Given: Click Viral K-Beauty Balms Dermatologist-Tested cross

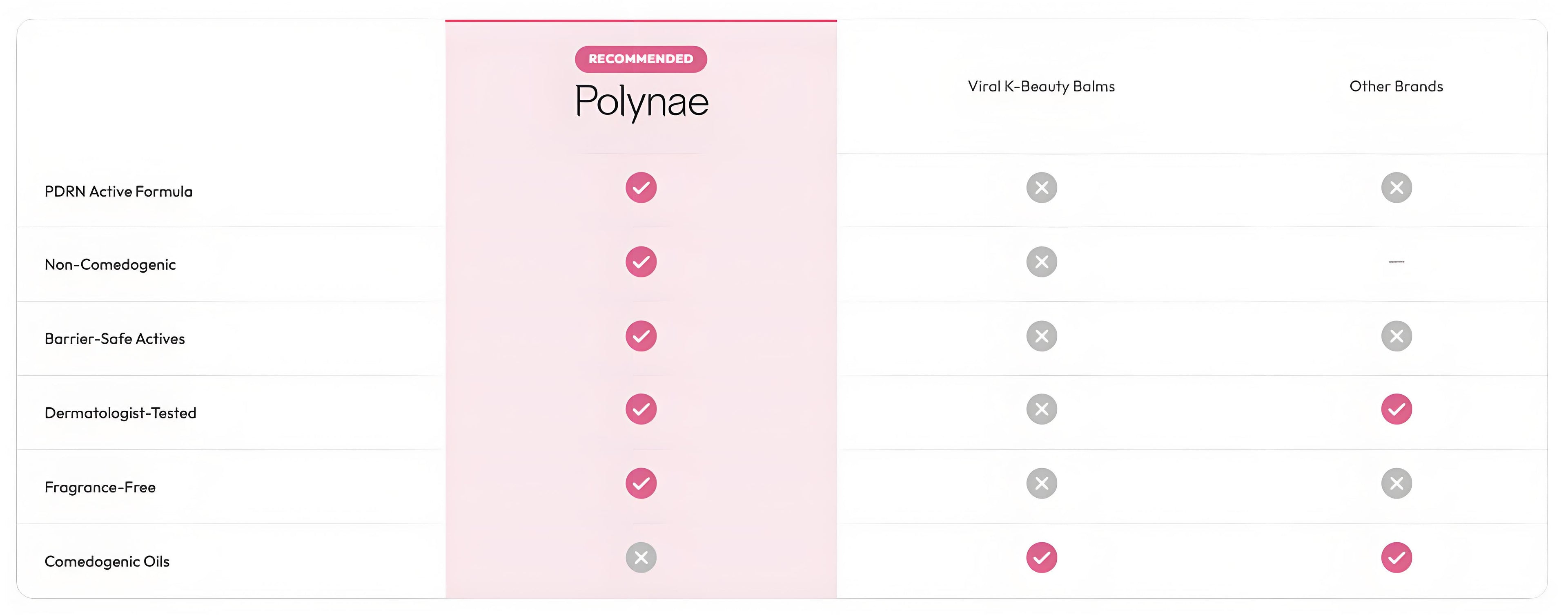Looking at the screenshot, I should [1042, 409].
